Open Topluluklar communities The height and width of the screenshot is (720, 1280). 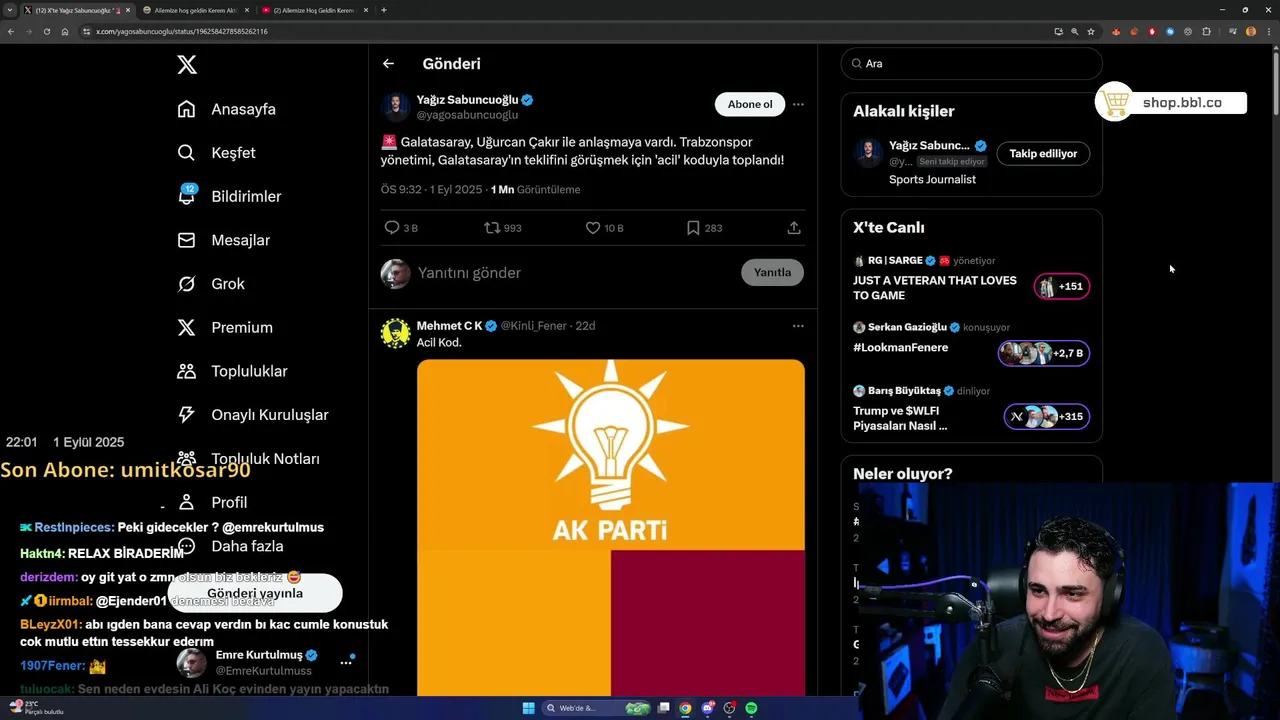coord(232,371)
